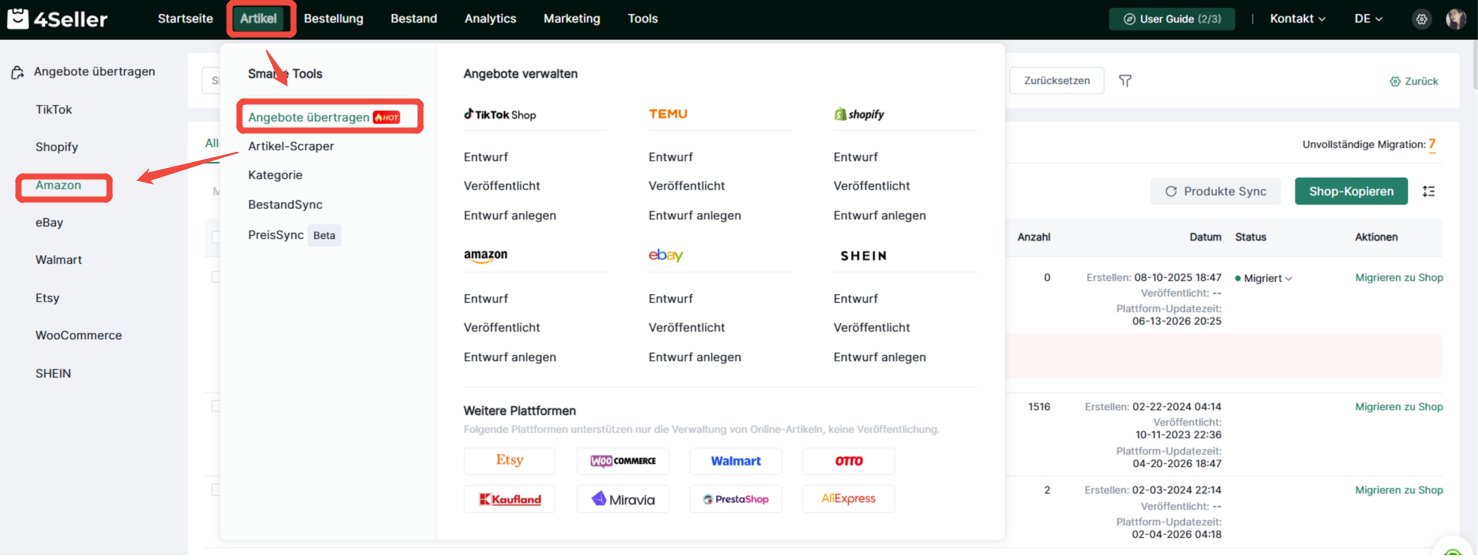Click the Zurück link
This screenshot has height=560, width=1478.
point(1414,81)
